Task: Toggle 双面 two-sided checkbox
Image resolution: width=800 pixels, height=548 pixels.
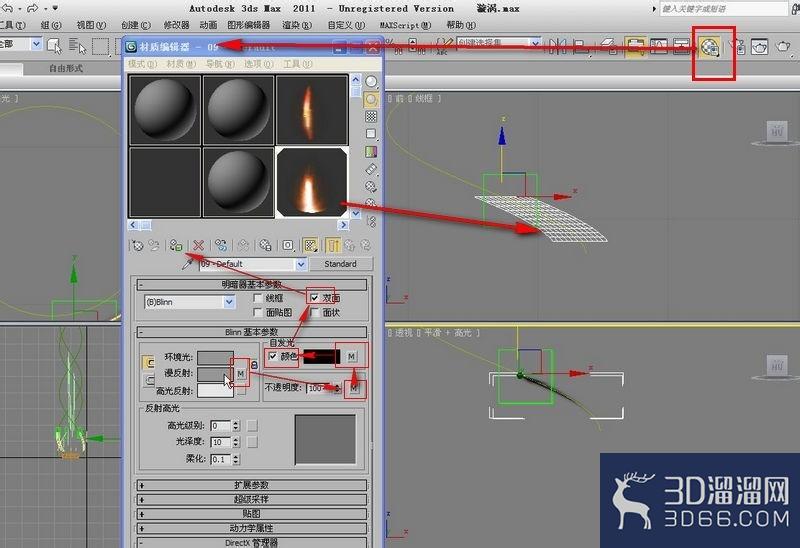Action: pos(314,297)
